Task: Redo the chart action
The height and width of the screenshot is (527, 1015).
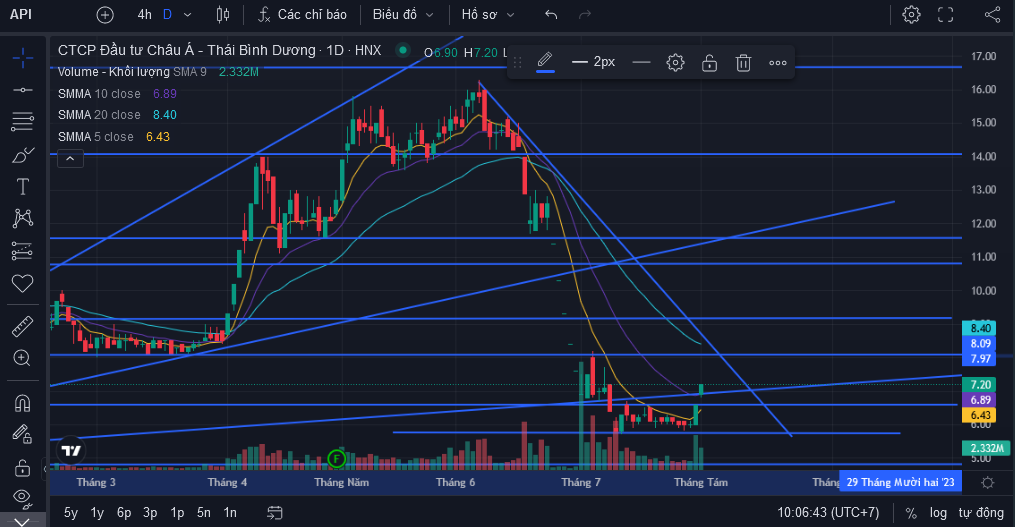Action: [585, 14]
